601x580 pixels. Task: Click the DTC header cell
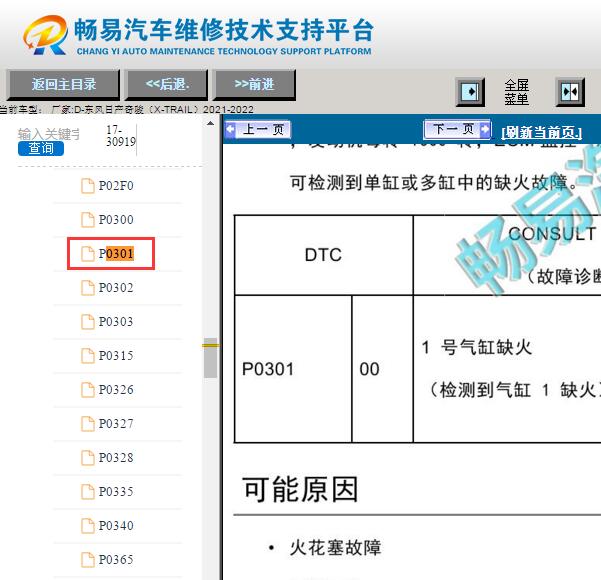[323, 255]
